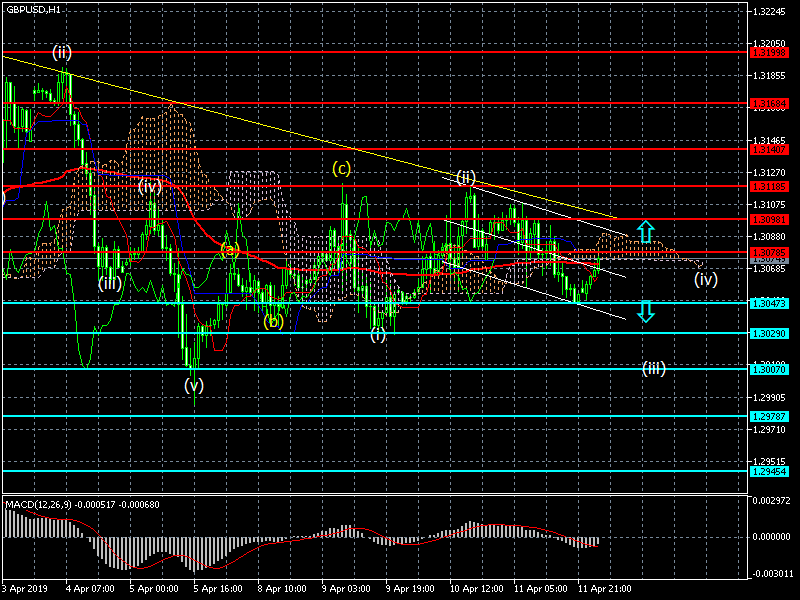Select the (iii) label below 1.30070 line
Screen dimensions: 800x600
pyautogui.click(x=654, y=368)
